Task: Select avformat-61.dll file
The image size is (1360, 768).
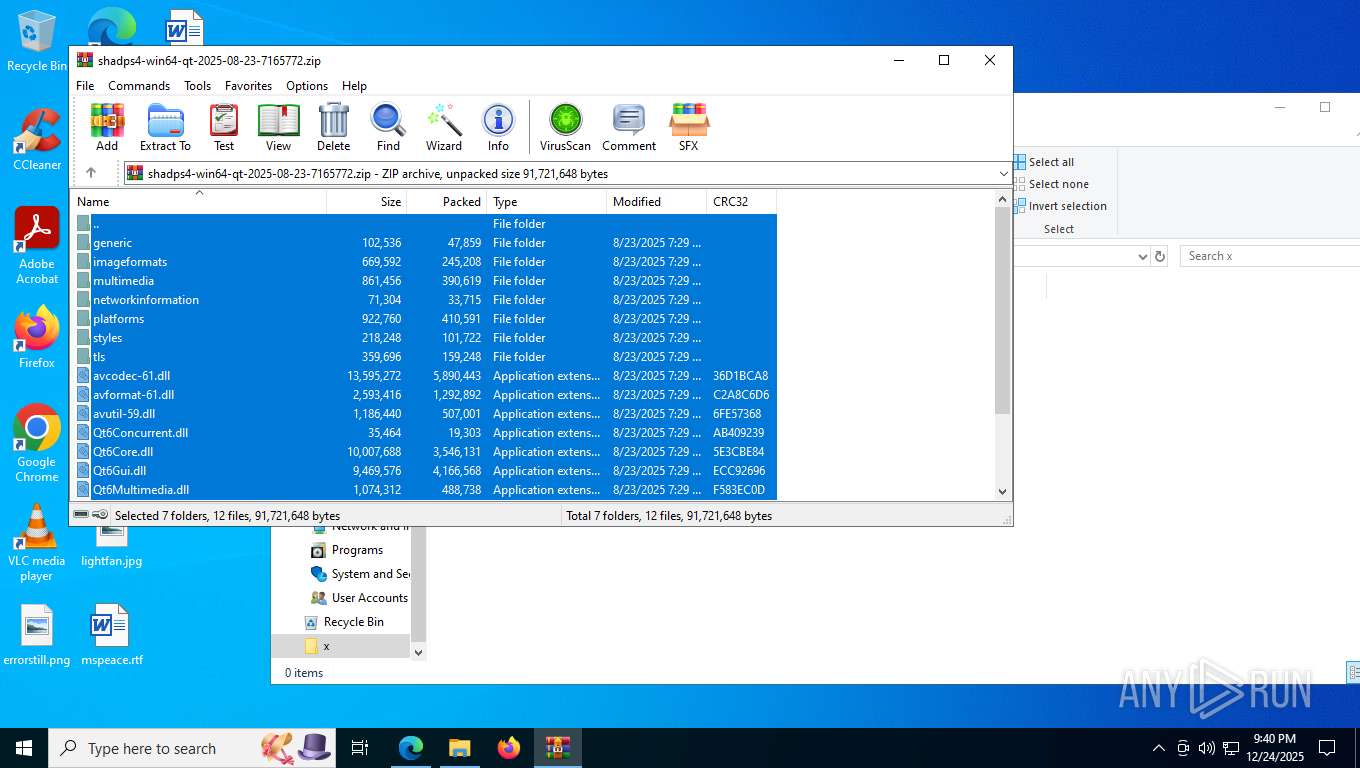Action: coord(423,395)
